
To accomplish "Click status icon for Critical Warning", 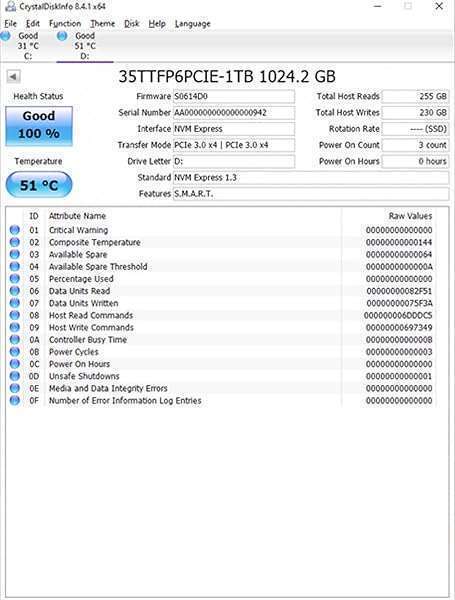I will [15, 230].
